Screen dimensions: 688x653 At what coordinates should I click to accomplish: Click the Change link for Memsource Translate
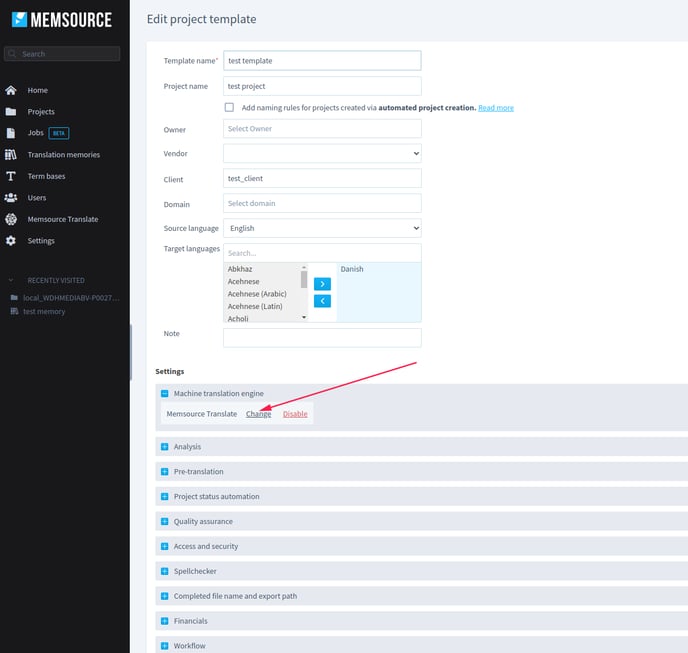point(258,414)
